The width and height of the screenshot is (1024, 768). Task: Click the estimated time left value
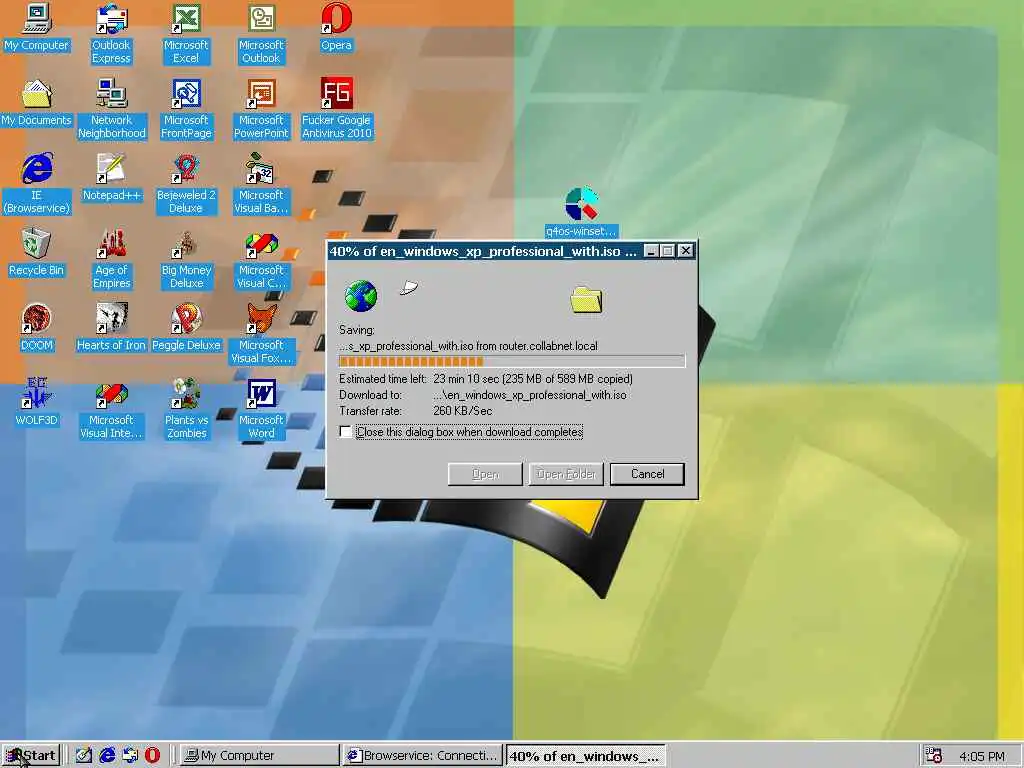[532, 379]
